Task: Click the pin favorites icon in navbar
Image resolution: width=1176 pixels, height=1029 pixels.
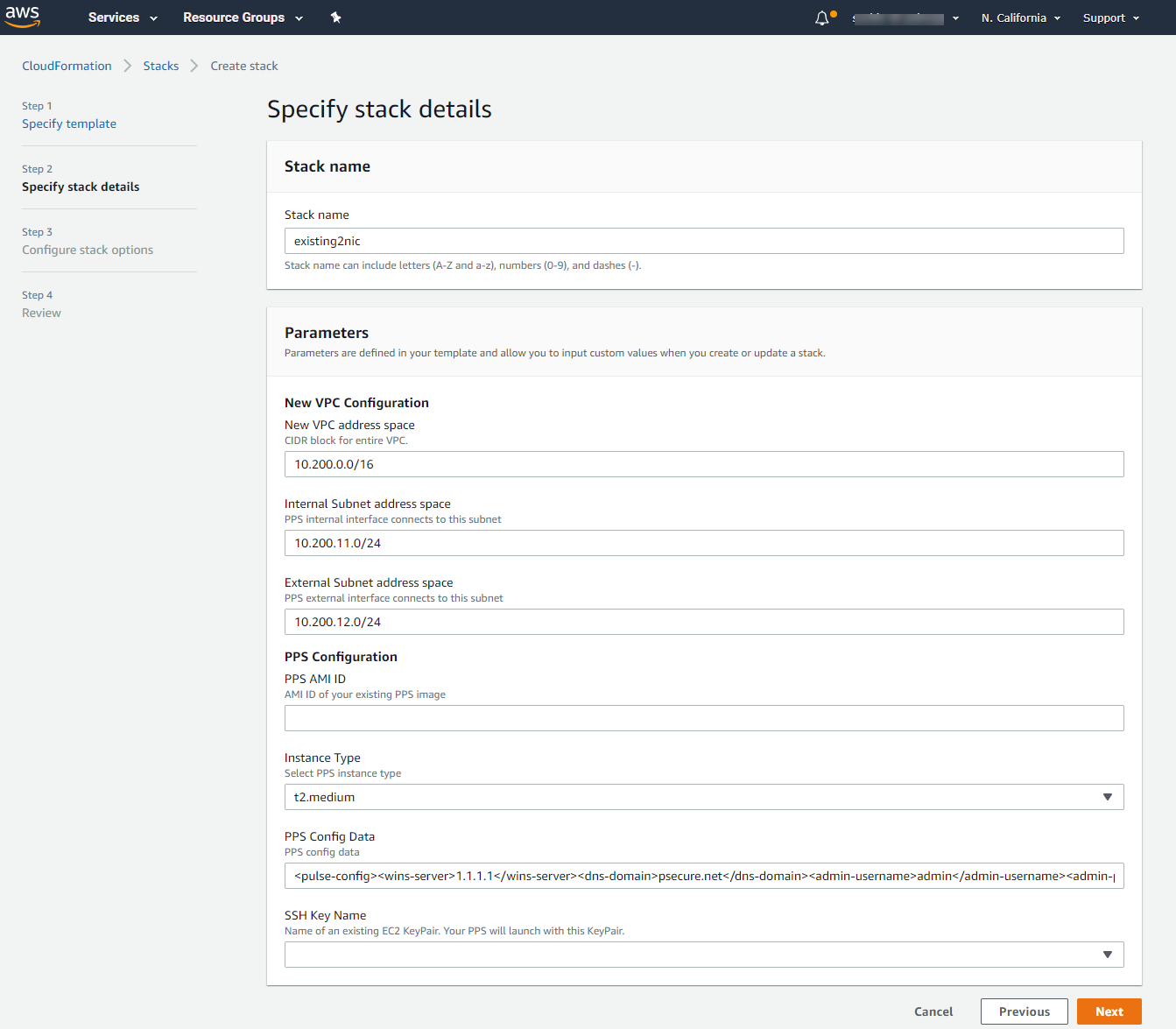Action: pyautogui.click(x=335, y=17)
